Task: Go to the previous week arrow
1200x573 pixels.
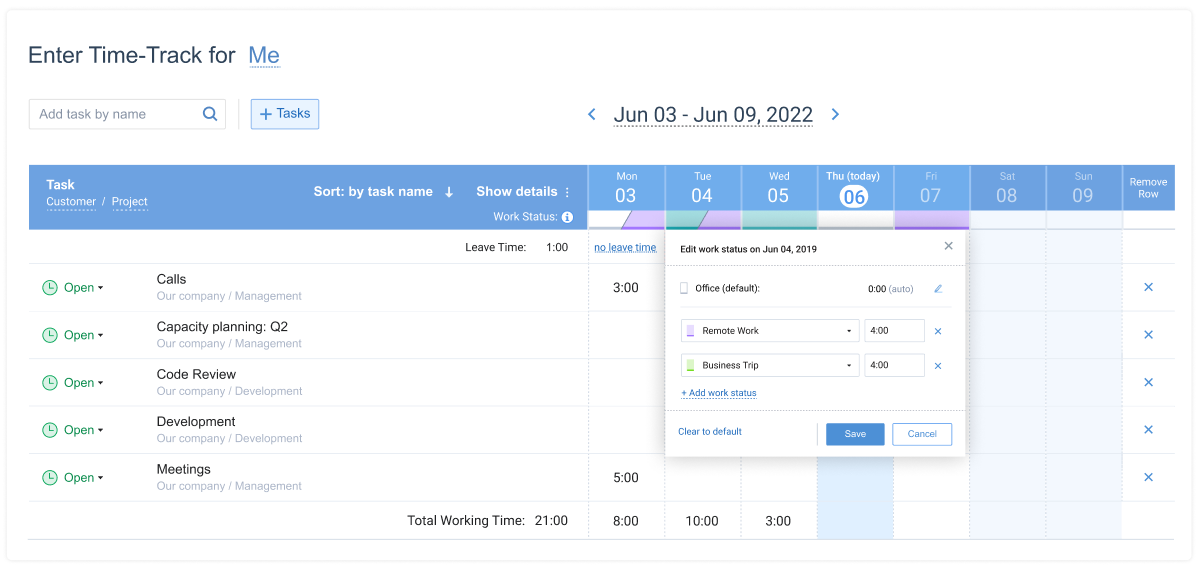Action: tap(592, 115)
